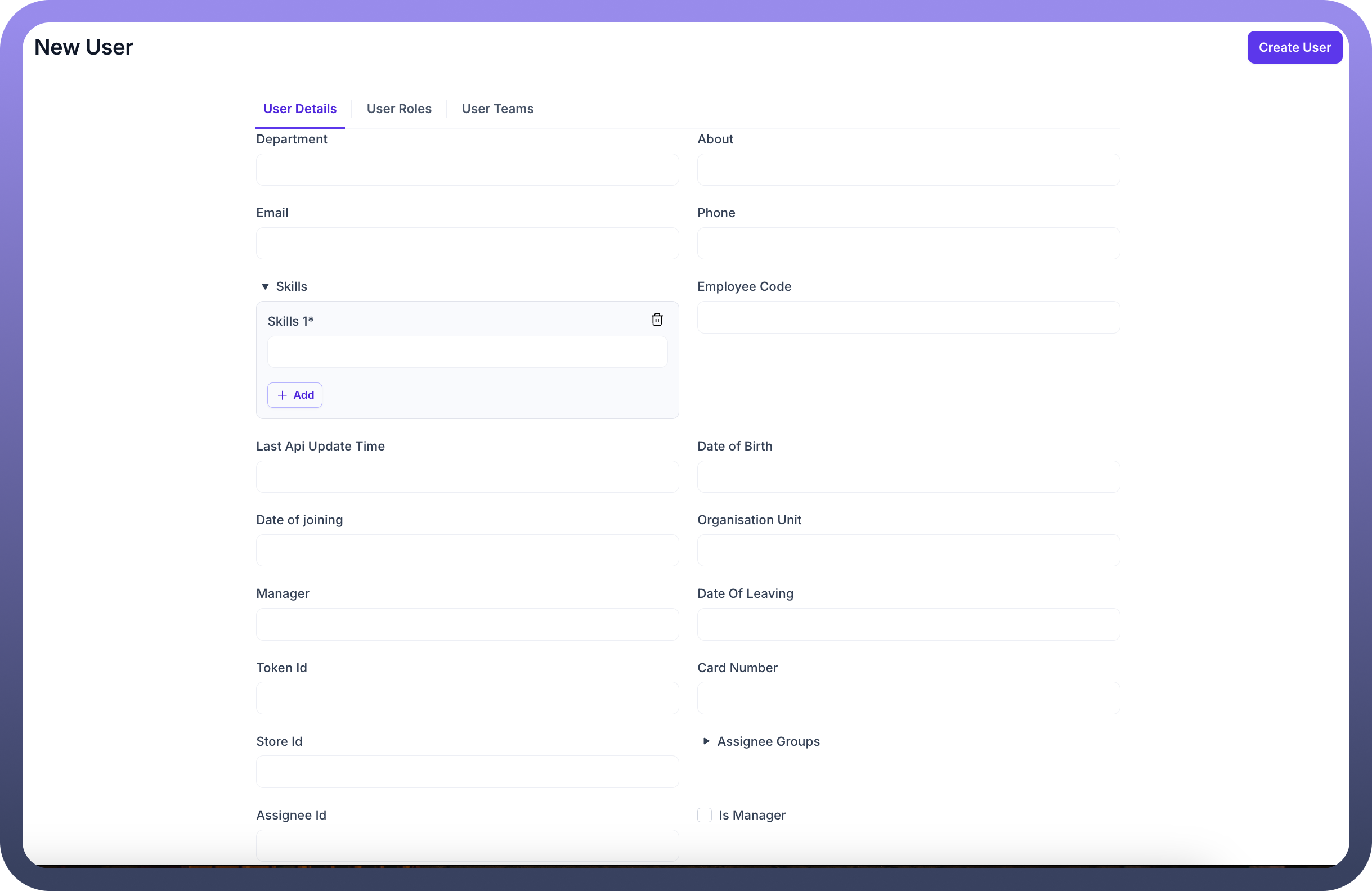
Task: Collapse the Skills section
Action: (265, 286)
